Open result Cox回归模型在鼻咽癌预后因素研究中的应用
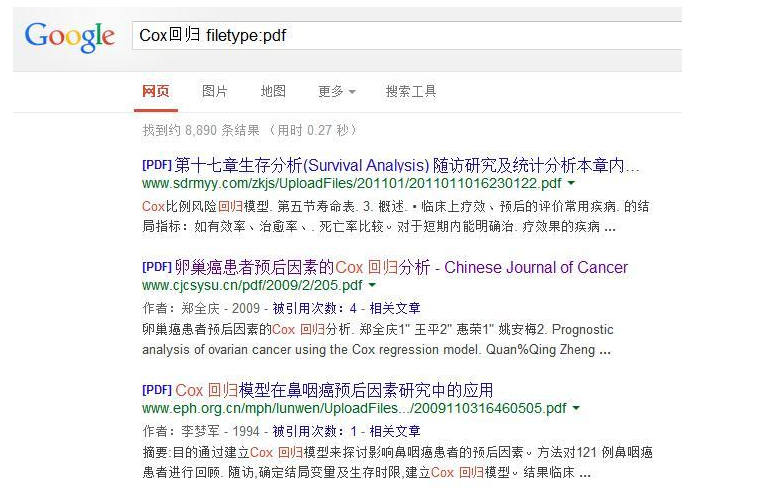The width and height of the screenshot is (784, 493). 334,390
